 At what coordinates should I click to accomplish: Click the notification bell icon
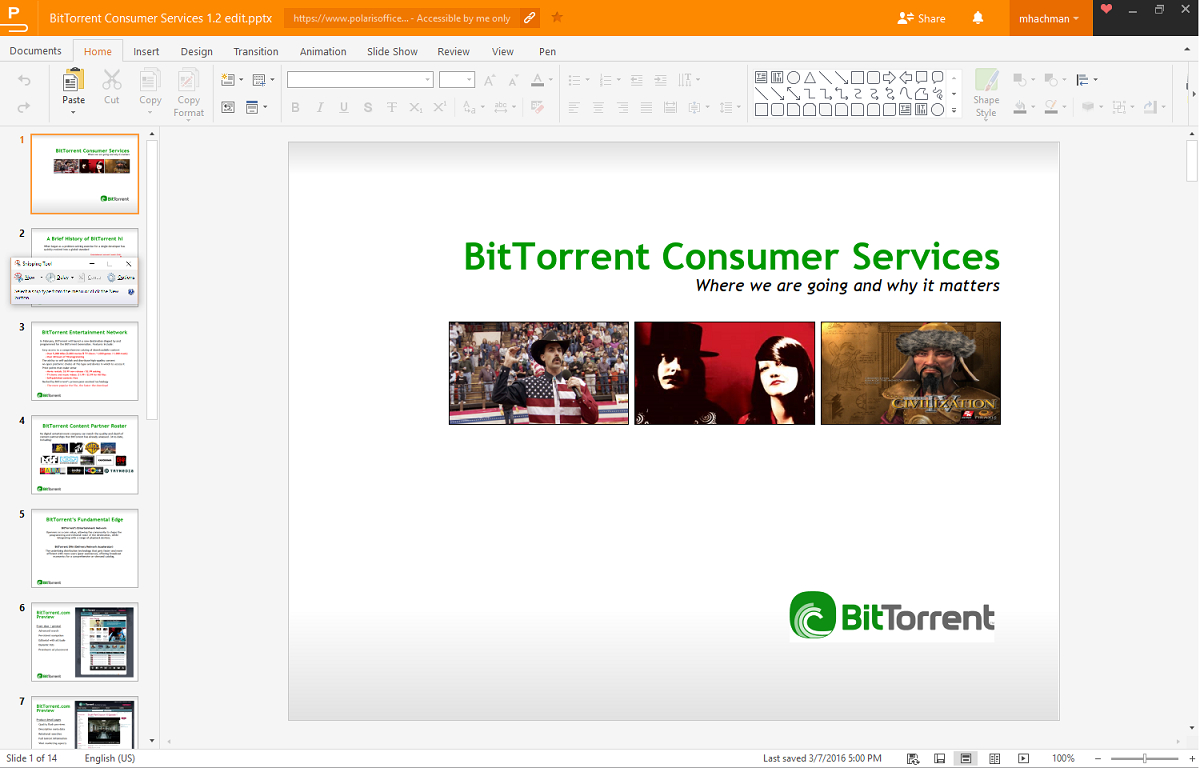(978, 18)
